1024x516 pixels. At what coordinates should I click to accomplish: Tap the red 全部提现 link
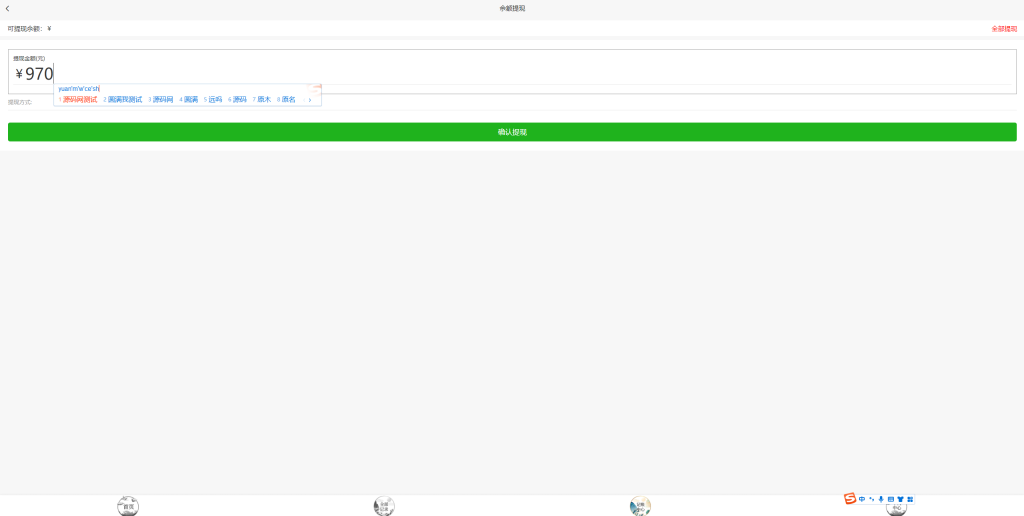click(x=1003, y=29)
